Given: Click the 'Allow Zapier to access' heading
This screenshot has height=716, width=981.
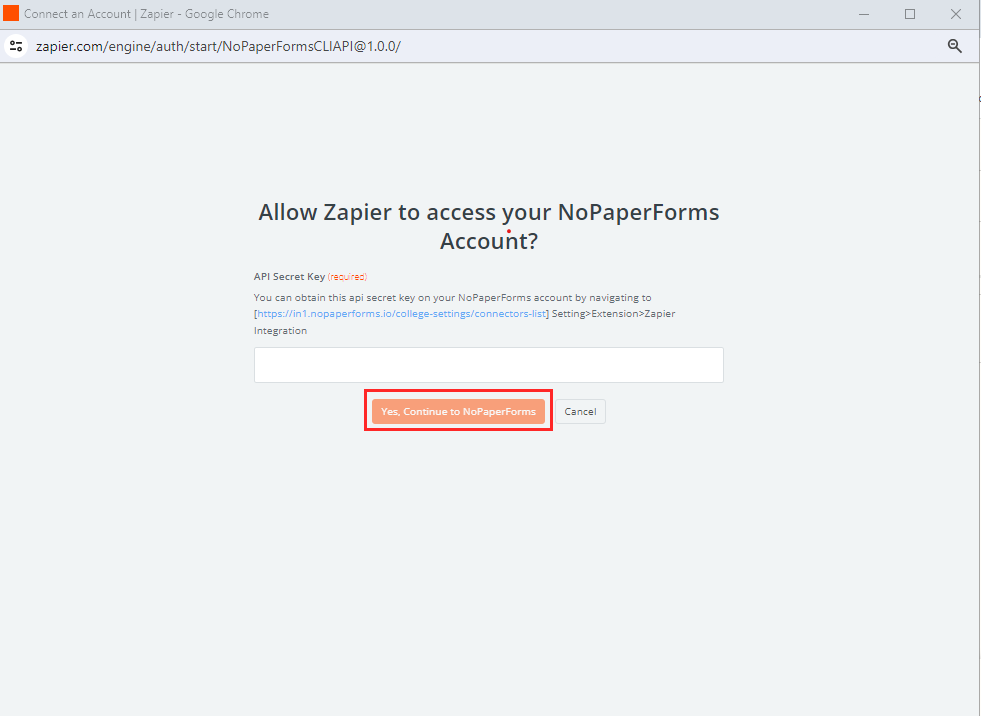Looking at the screenshot, I should (489, 226).
